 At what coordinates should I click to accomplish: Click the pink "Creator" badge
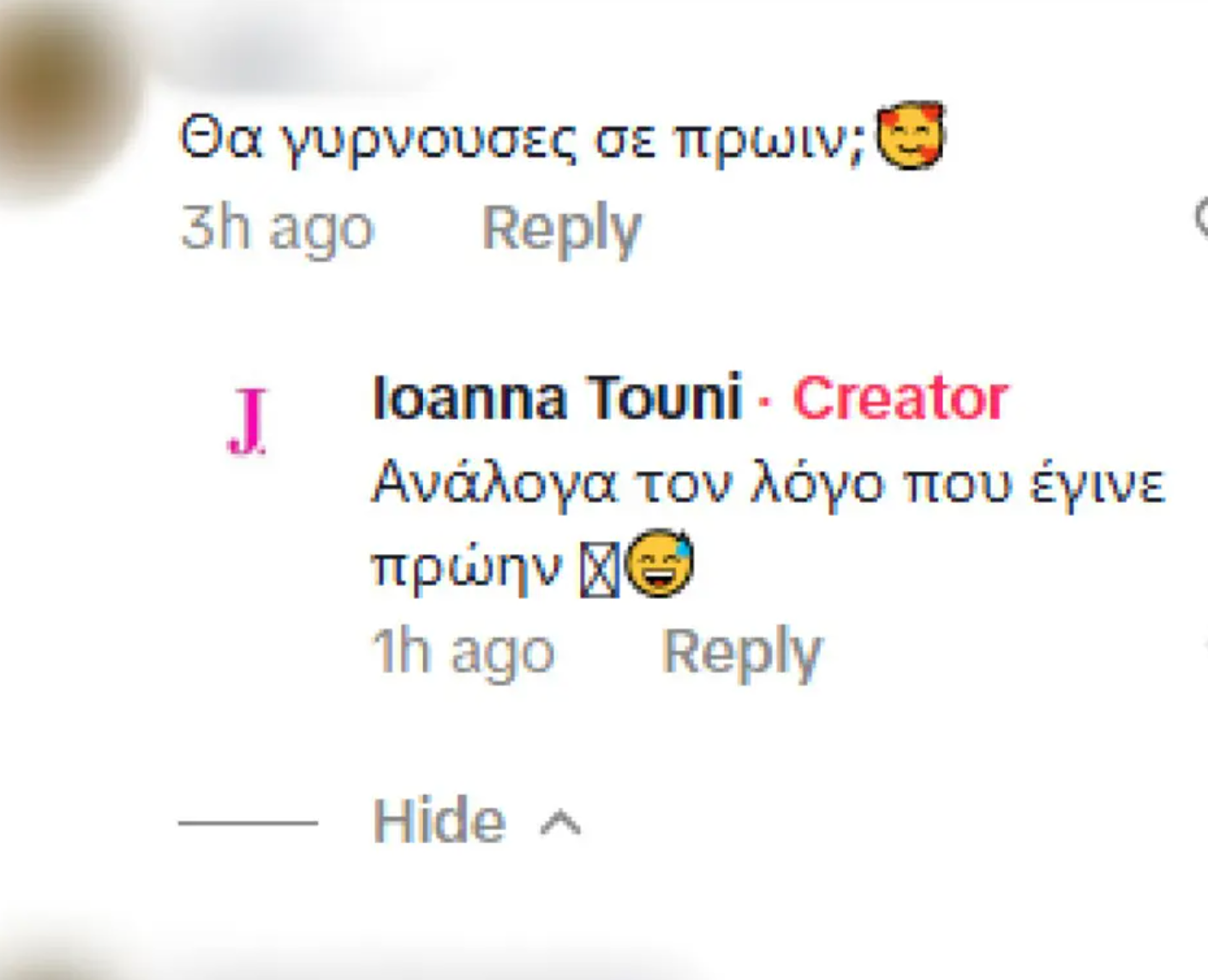[900, 398]
